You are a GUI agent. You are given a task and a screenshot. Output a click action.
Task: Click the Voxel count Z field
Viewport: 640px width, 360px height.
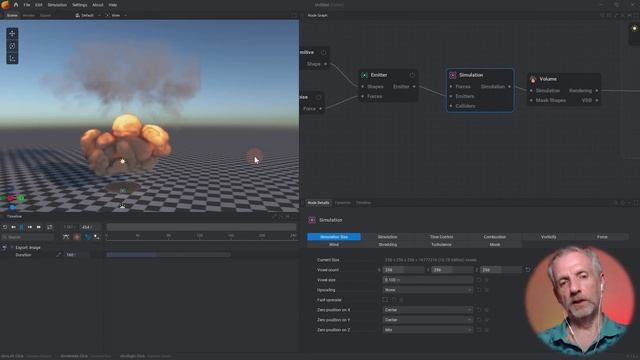pyautogui.click(x=501, y=270)
